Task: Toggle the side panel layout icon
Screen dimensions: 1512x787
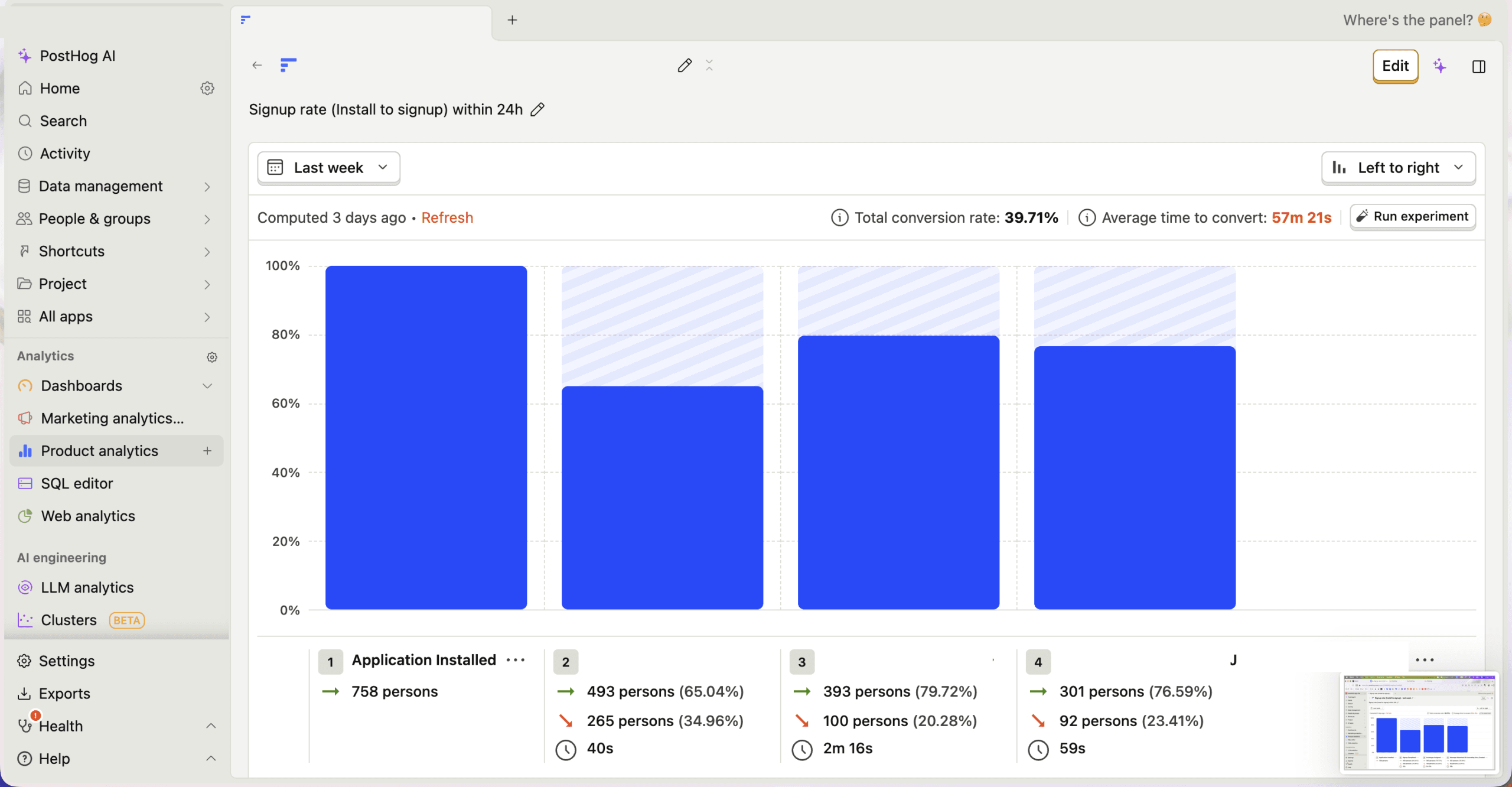Action: tap(1478, 66)
